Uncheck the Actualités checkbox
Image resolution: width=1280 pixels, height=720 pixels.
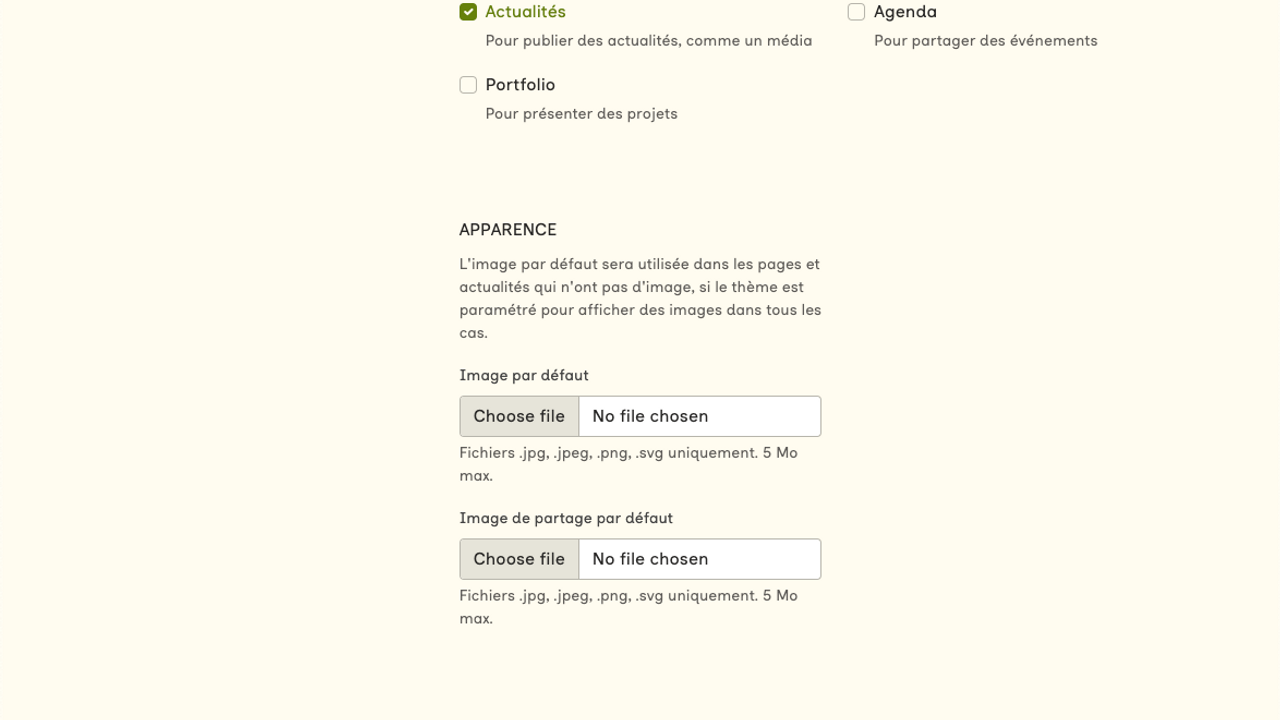coord(468,12)
